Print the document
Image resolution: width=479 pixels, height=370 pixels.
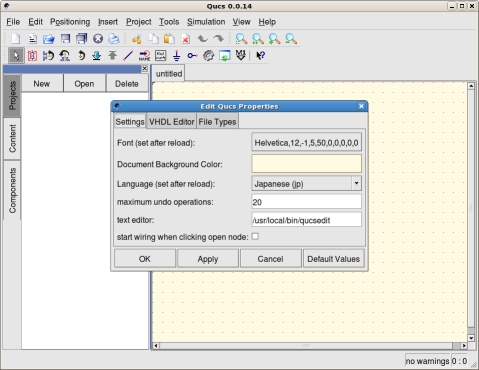pyautogui.click(x=114, y=39)
